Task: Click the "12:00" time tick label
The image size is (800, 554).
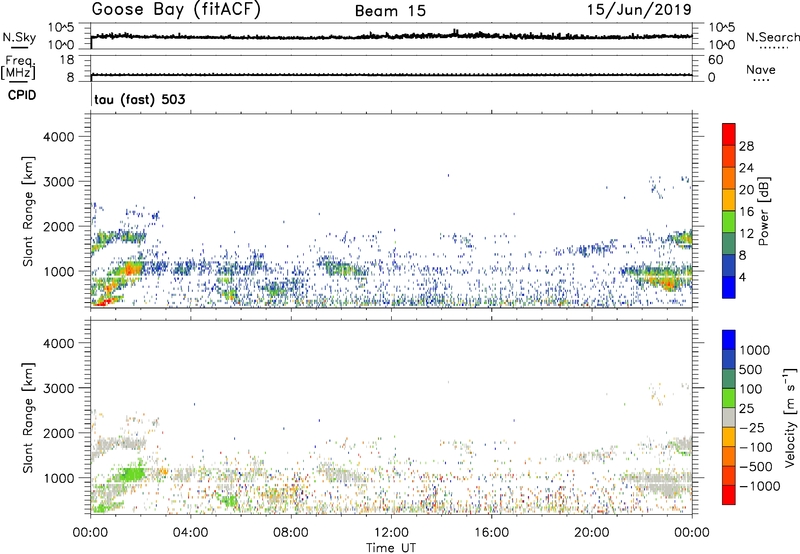Action: tap(391, 533)
